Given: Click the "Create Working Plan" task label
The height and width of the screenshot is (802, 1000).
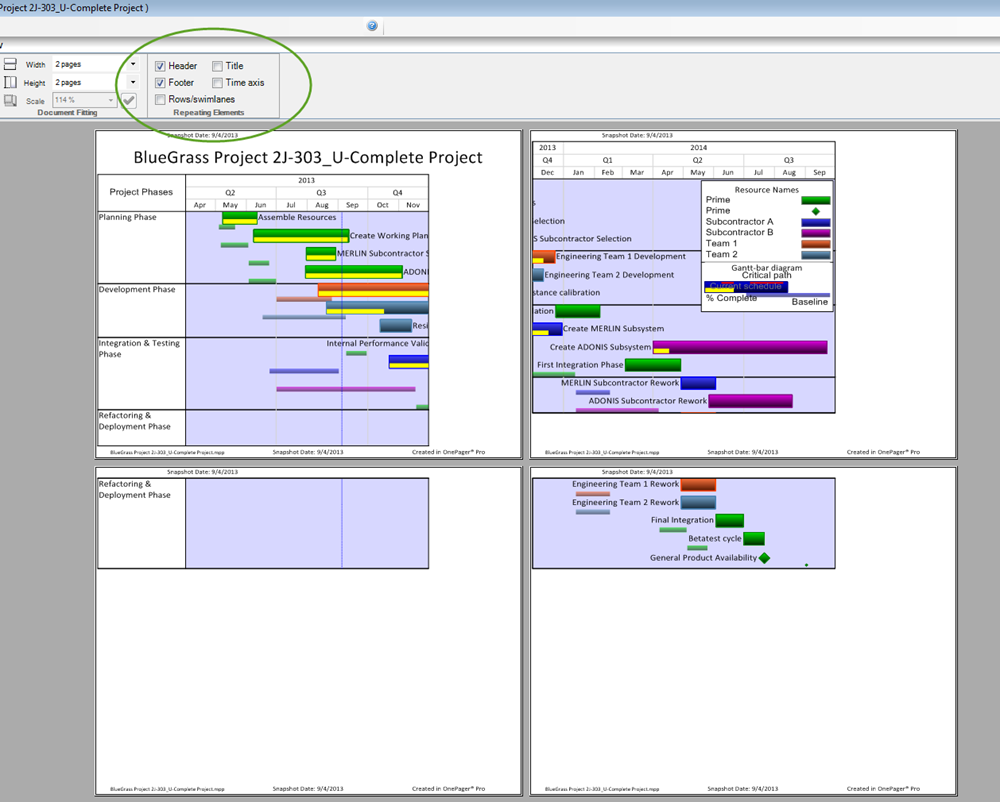Looking at the screenshot, I should coord(389,236).
